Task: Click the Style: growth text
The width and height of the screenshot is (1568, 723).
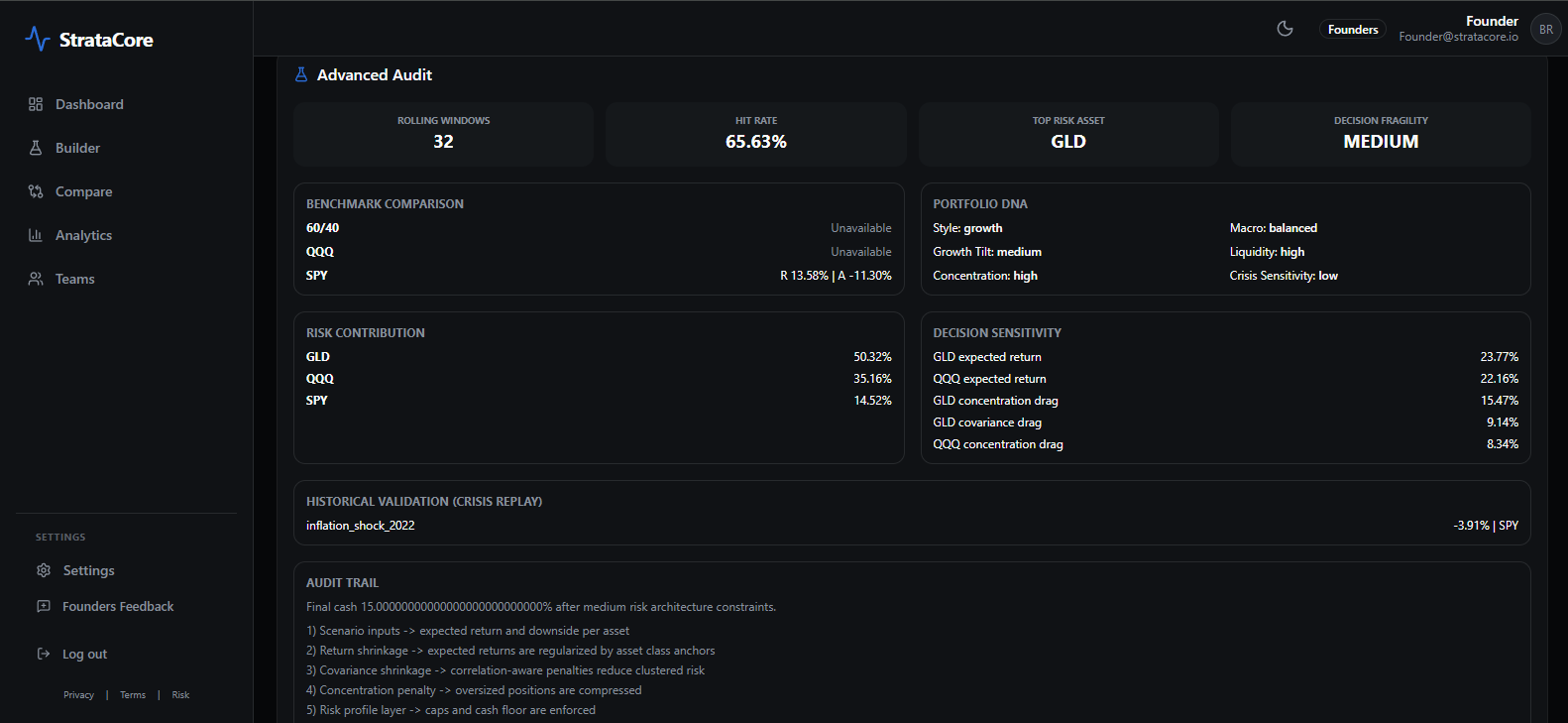Action: [x=967, y=228]
